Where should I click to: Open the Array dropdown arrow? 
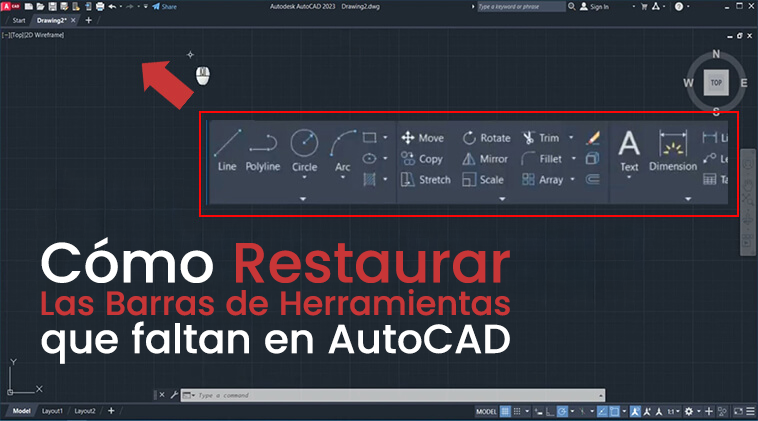tap(573, 179)
